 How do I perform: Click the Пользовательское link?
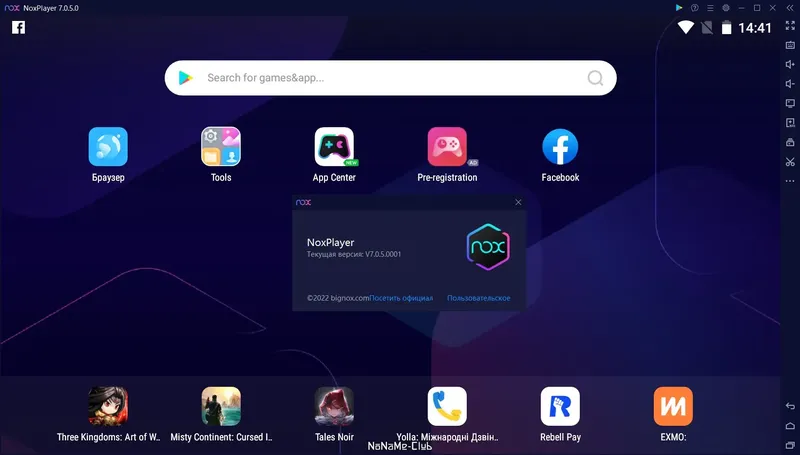(479, 298)
